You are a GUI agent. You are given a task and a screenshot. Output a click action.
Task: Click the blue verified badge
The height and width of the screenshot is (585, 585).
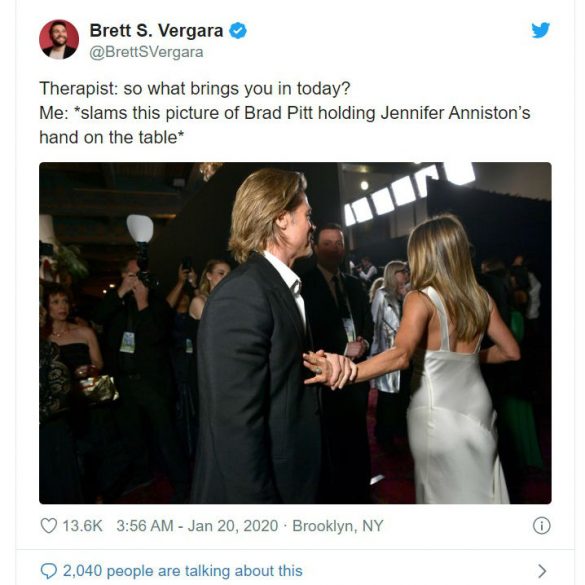[238, 31]
